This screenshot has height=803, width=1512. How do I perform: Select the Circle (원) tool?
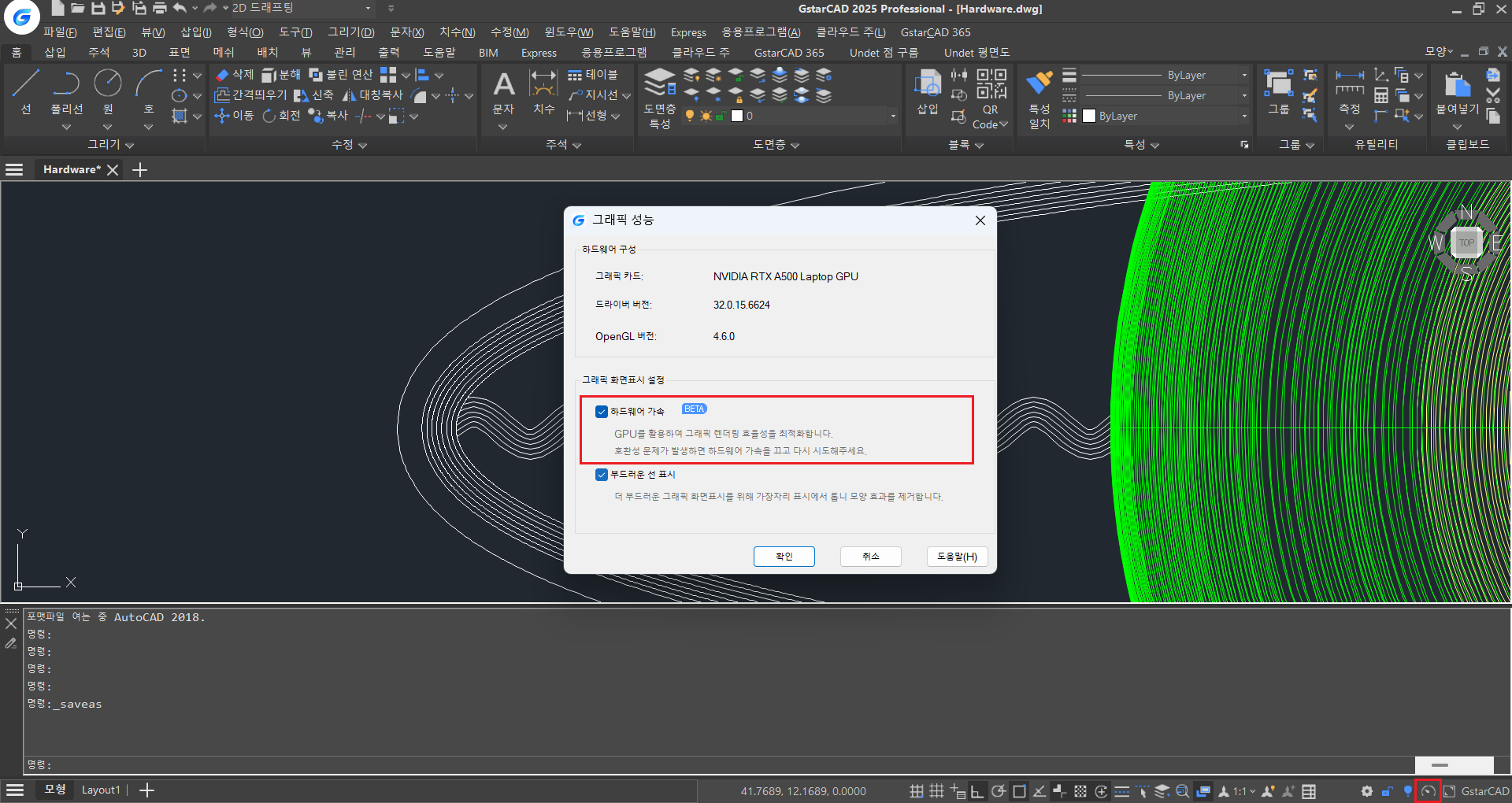coord(108,92)
